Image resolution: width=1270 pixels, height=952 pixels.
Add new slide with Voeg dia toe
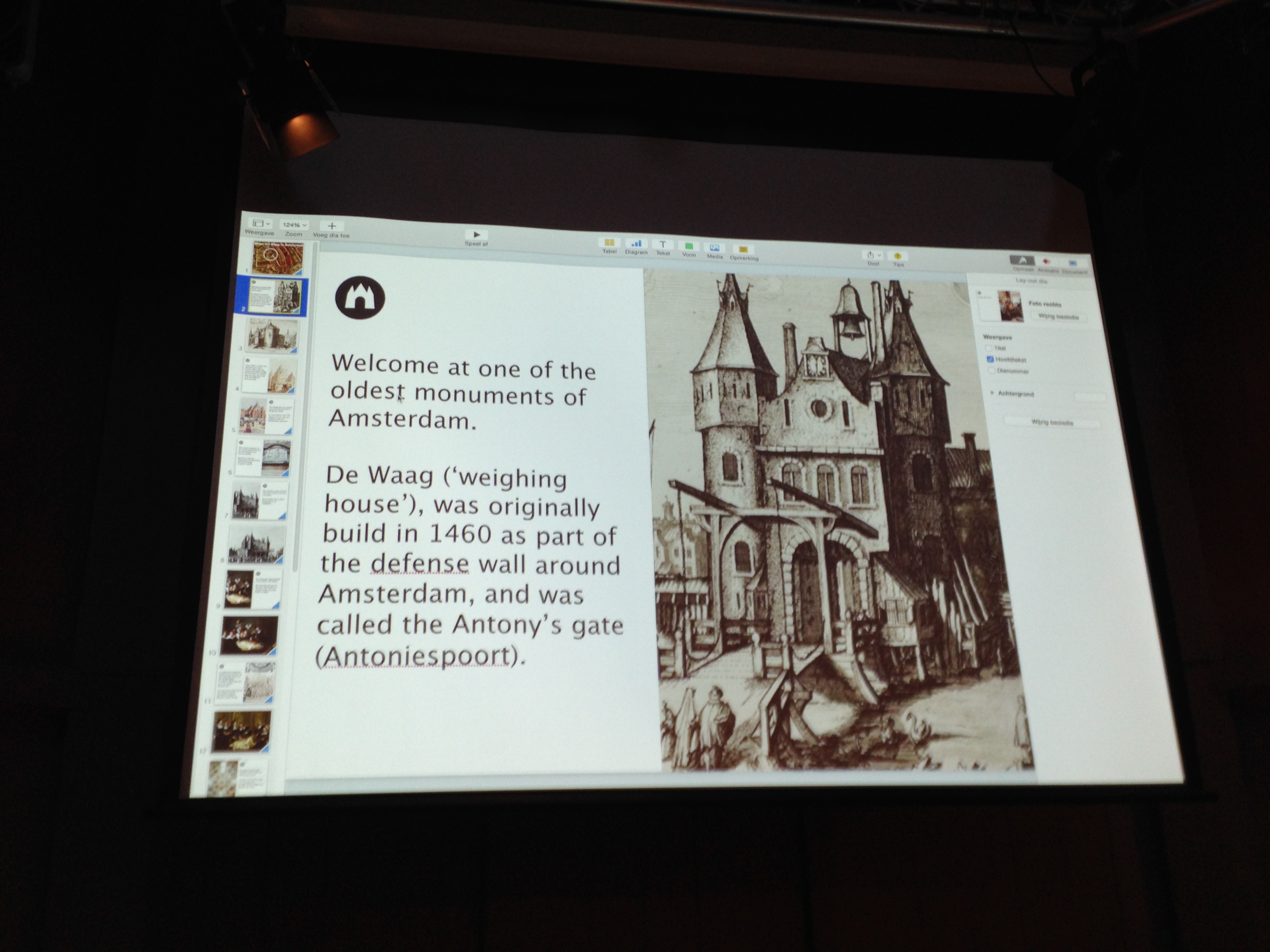click(x=331, y=226)
